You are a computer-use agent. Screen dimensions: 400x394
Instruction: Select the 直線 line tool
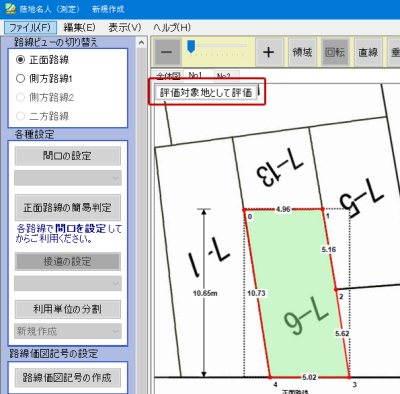368,52
